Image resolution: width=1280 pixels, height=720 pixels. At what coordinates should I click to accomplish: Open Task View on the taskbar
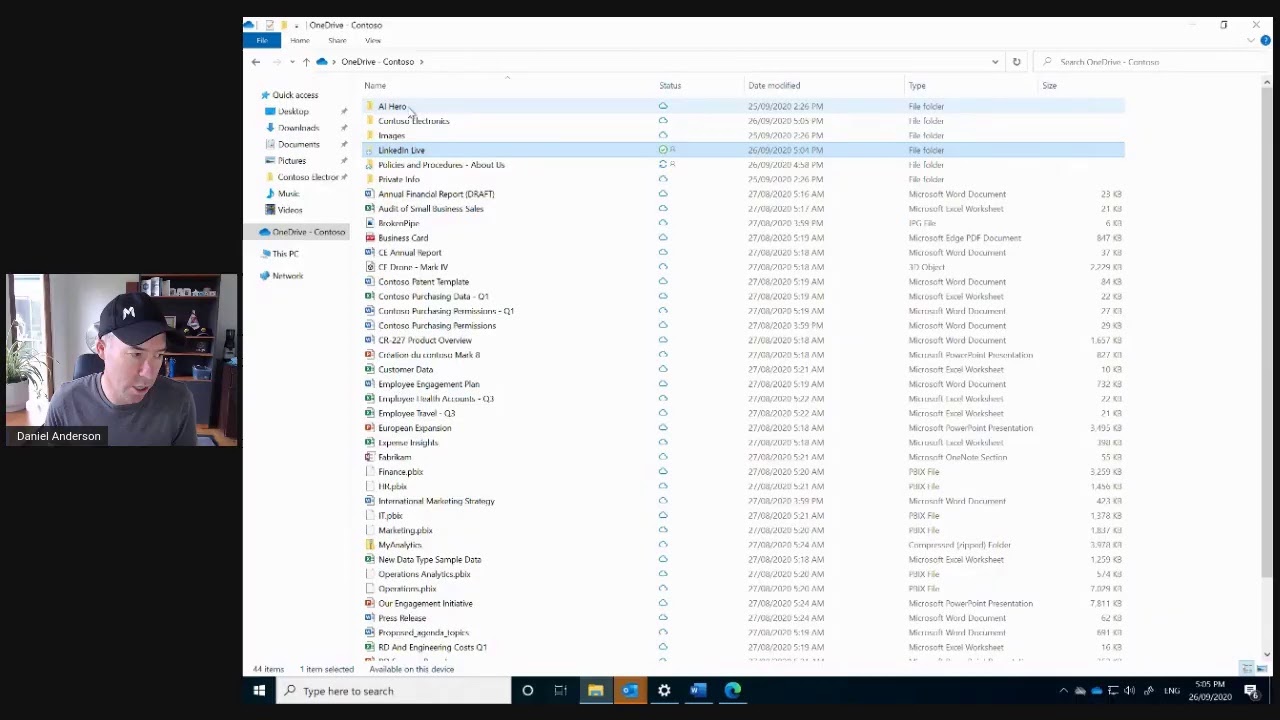tap(561, 691)
